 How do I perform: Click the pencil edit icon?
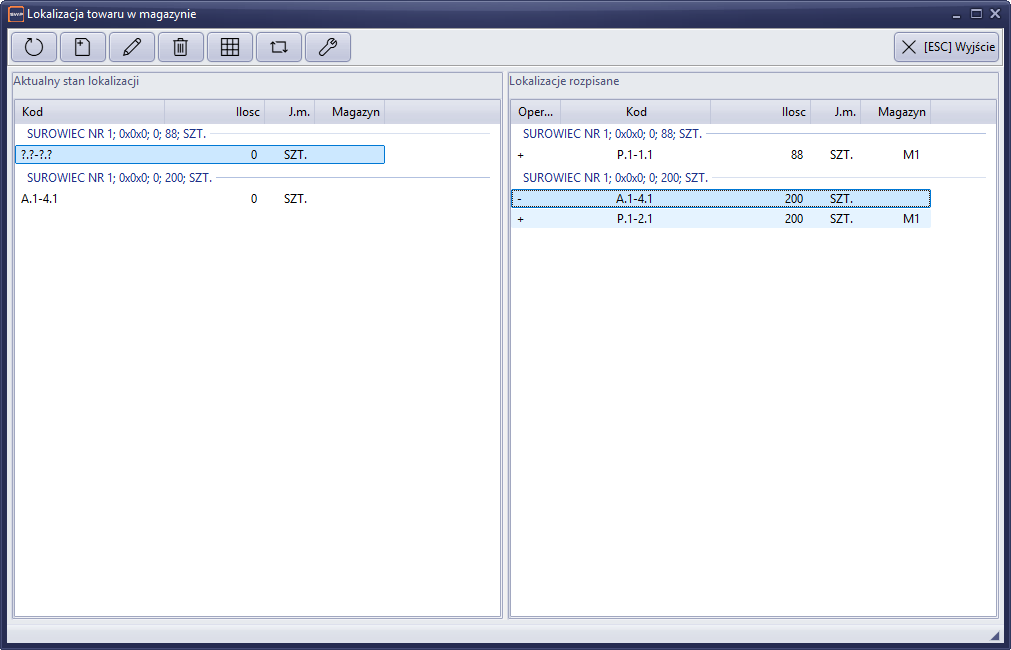(x=132, y=47)
